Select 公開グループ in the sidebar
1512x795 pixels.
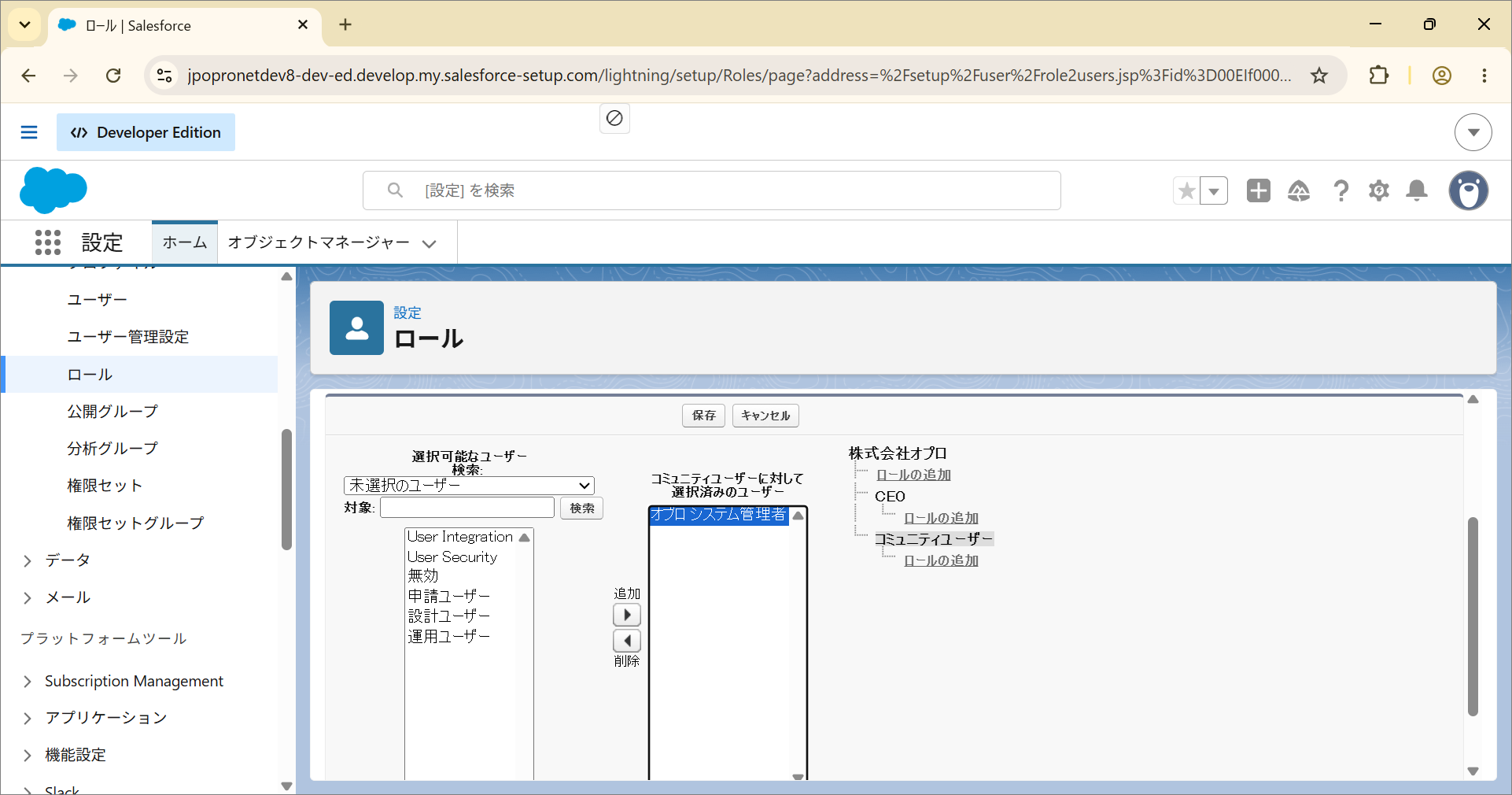coord(112,412)
